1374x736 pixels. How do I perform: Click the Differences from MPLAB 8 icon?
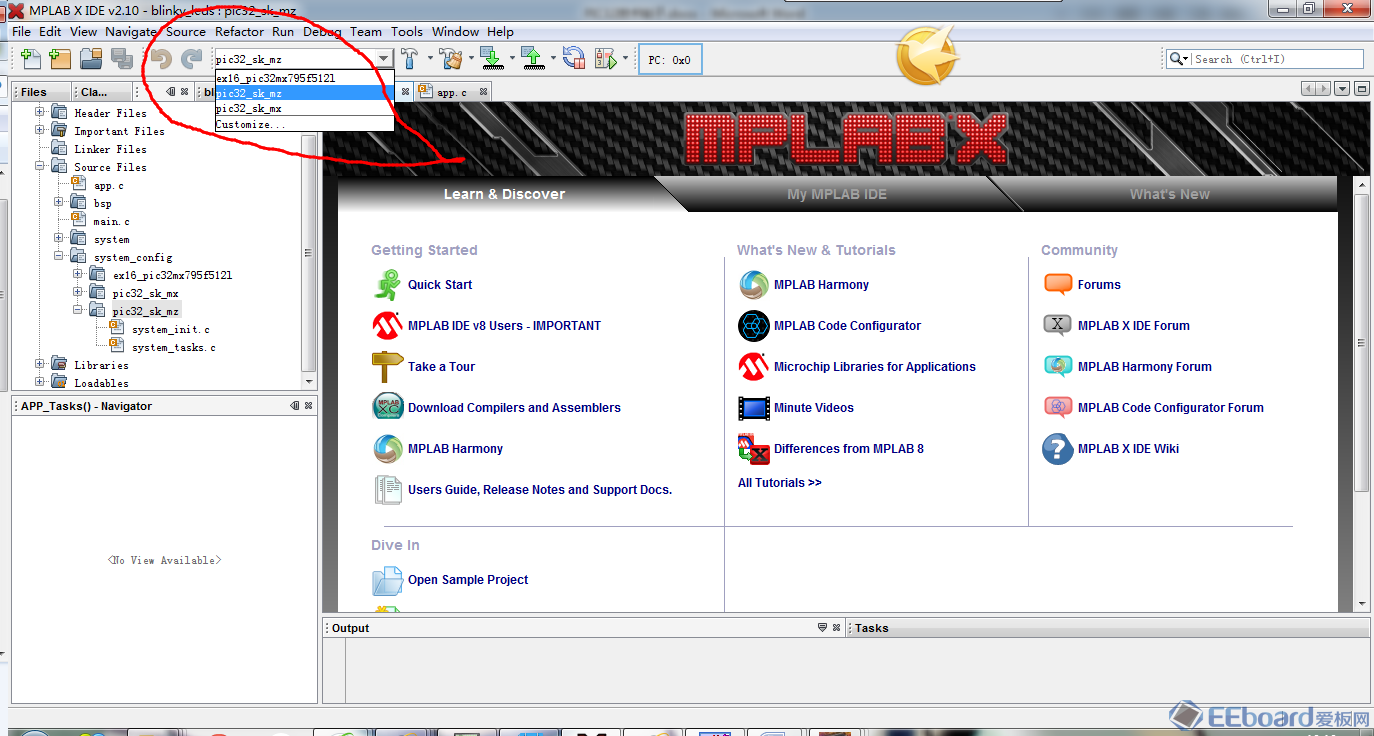click(x=754, y=449)
